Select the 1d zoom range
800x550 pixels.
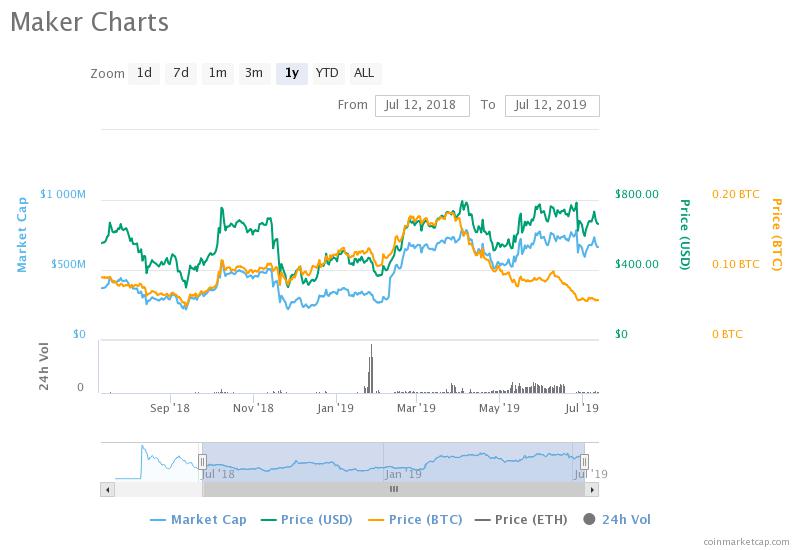144,73
